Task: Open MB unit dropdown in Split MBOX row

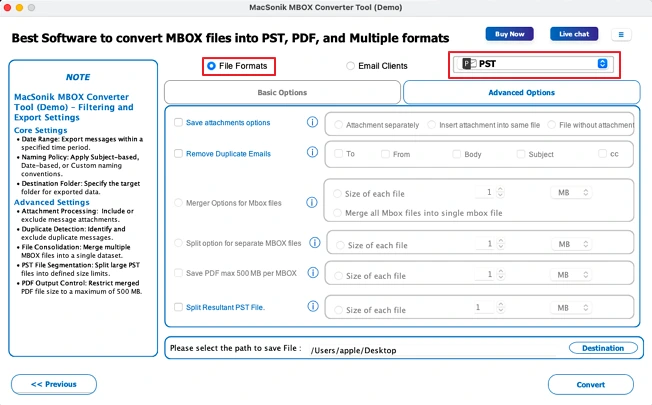Action: [x=572, y=244]
